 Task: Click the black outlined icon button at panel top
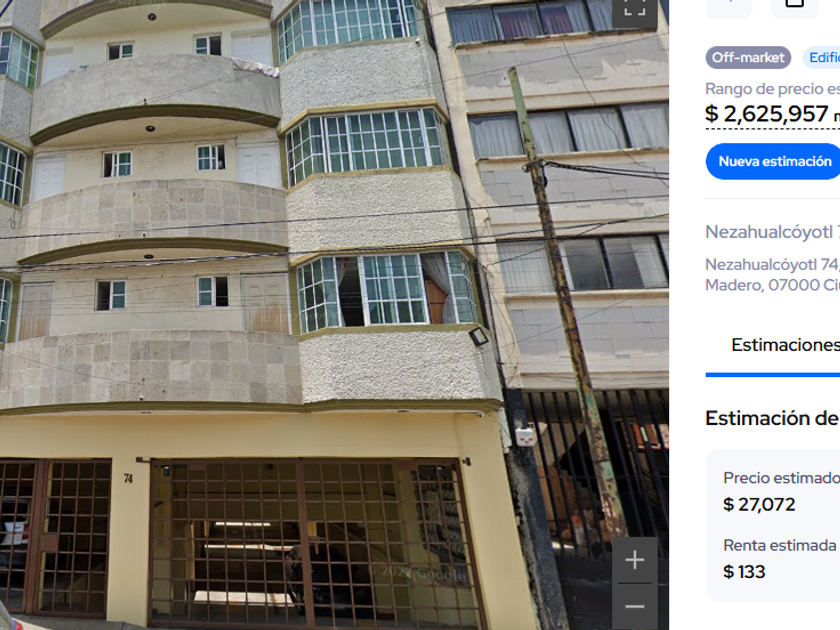point(794,6)
